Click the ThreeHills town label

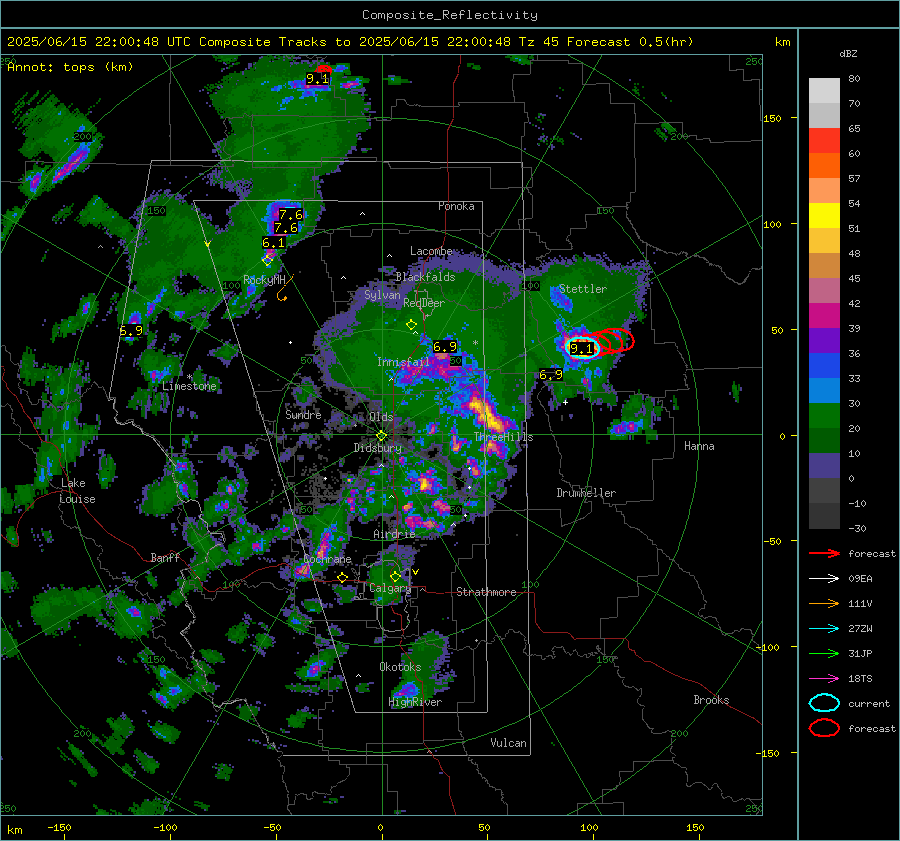(503, 437)
